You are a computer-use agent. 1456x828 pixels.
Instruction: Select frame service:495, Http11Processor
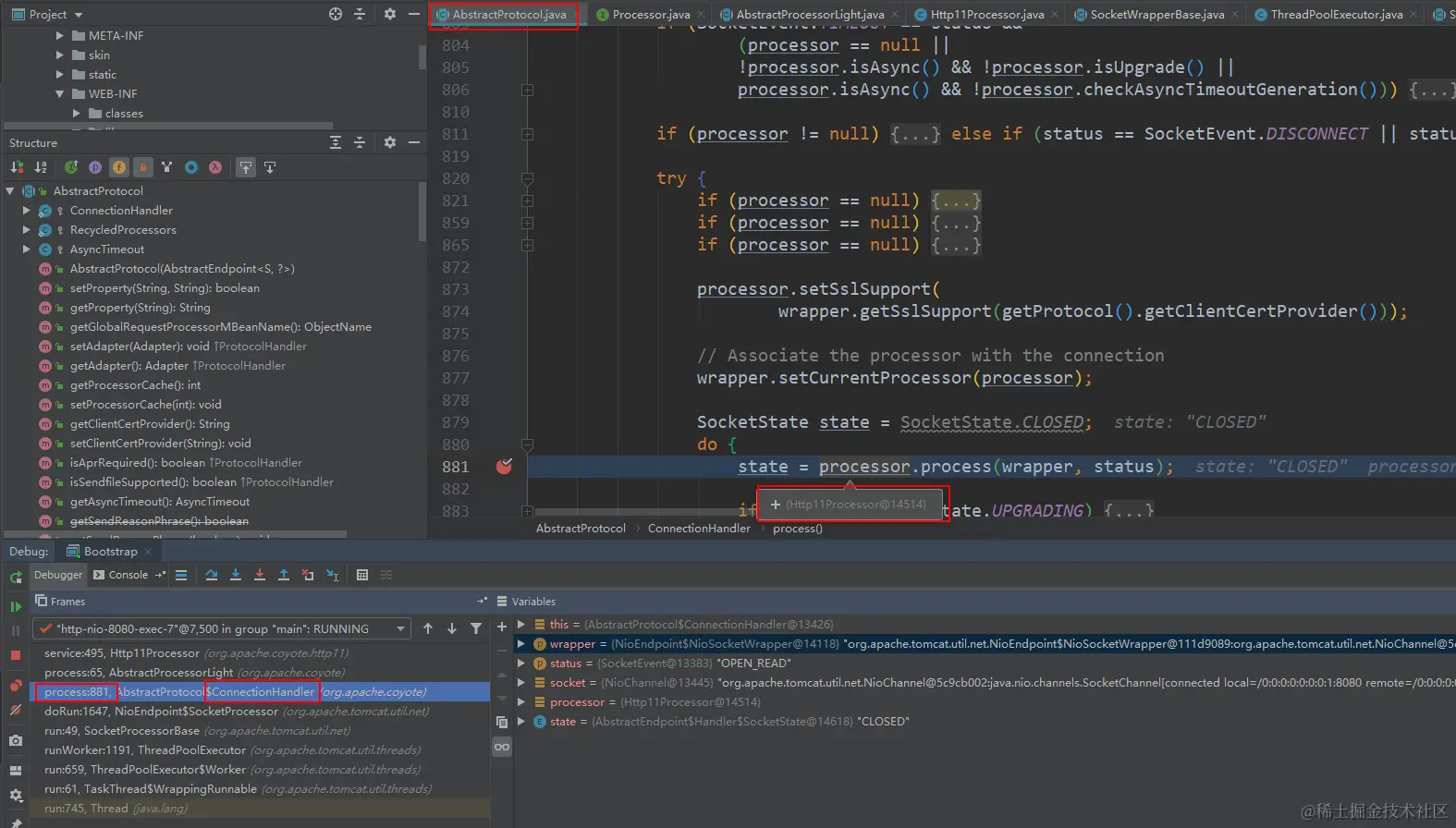pyautogui.click(x=261, y=652)
